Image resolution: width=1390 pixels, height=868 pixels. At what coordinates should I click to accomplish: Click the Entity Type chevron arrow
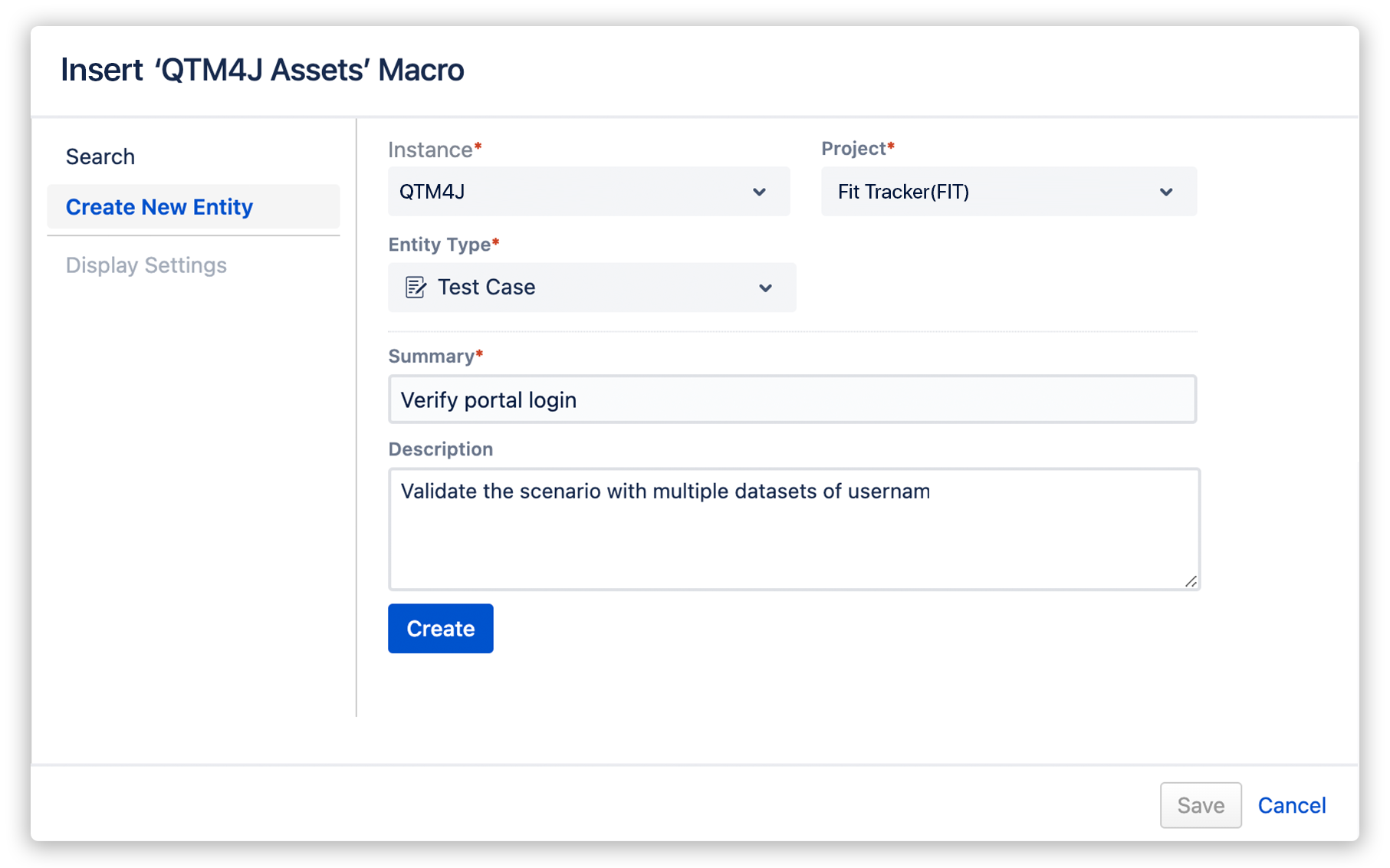pos(765,288)
